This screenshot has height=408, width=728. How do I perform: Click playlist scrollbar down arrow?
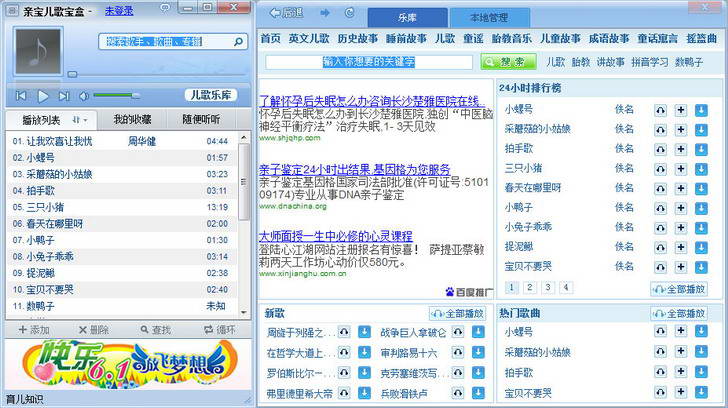click(244, 312)
